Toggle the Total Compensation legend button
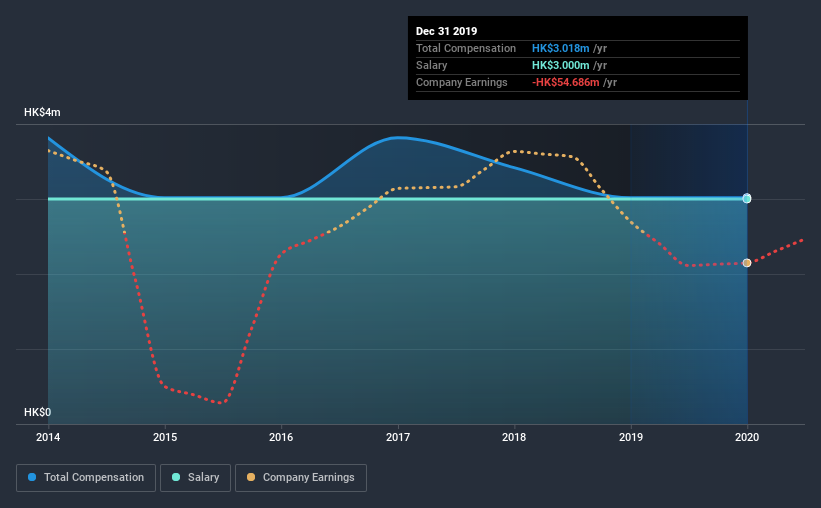821x508 pixels. (x=86, y=478)
